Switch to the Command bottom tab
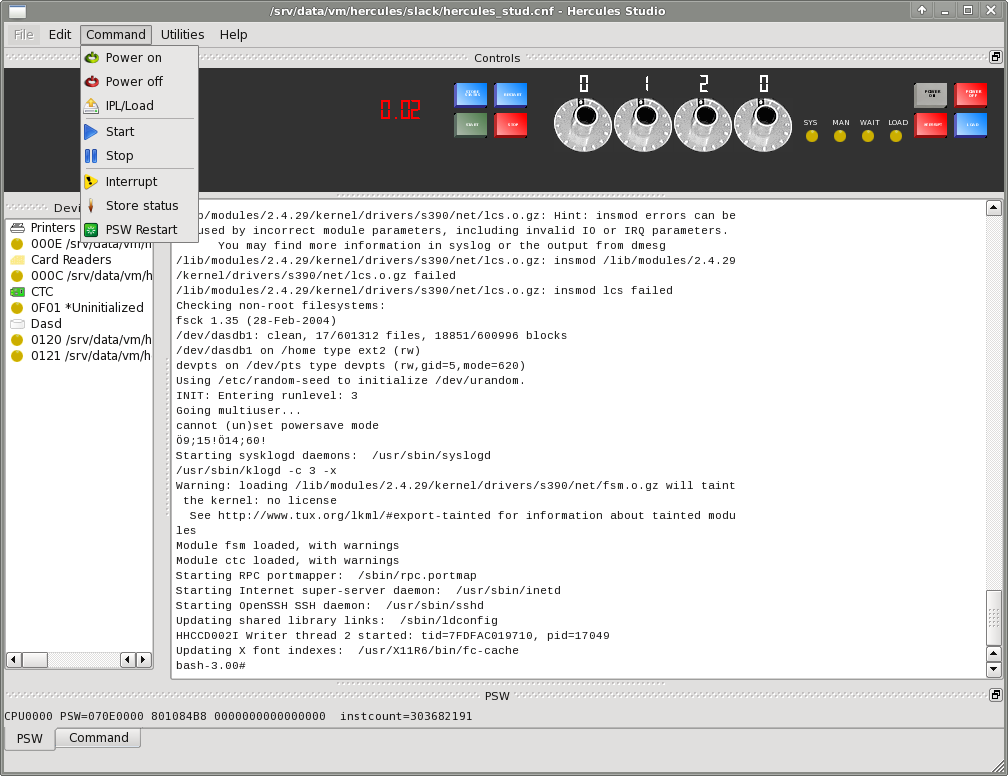Viewport: 1008px width, 776px height. coord(98,737)
